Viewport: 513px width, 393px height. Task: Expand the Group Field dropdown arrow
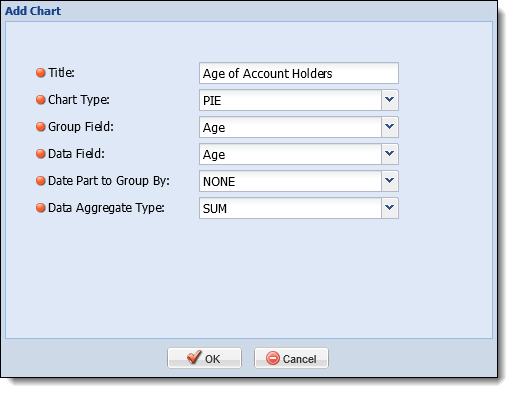point(390,127)
